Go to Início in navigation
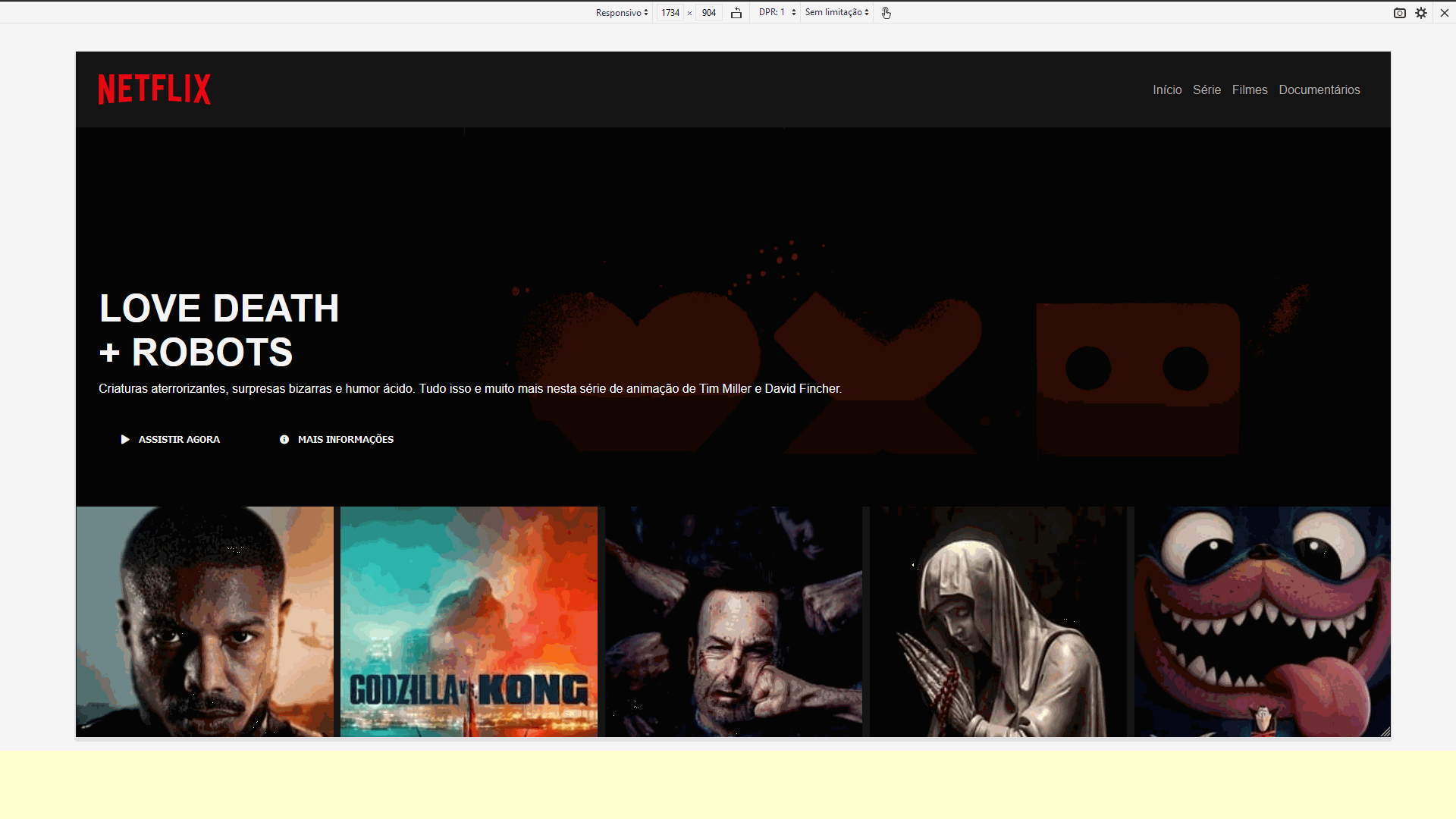The height and width of the screenshot is (819, 1456). (1167, 90)
